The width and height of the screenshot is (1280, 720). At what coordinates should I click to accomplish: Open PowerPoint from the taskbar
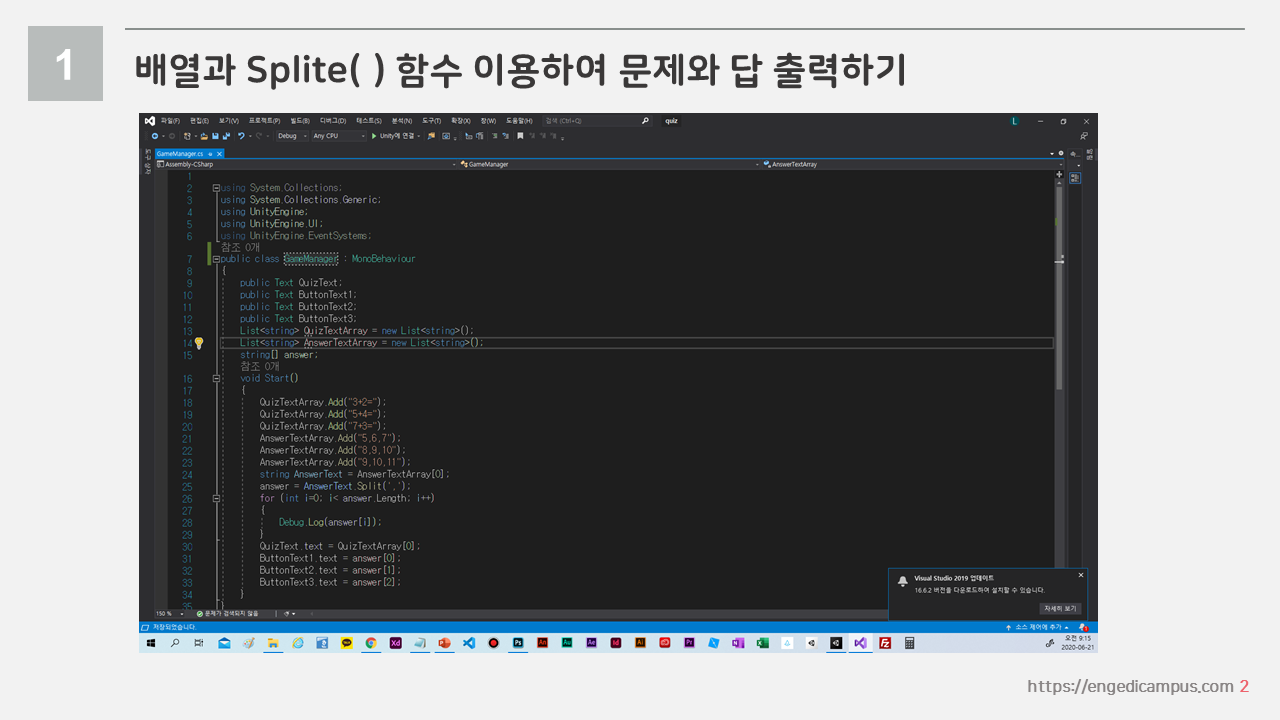(444, 643)
